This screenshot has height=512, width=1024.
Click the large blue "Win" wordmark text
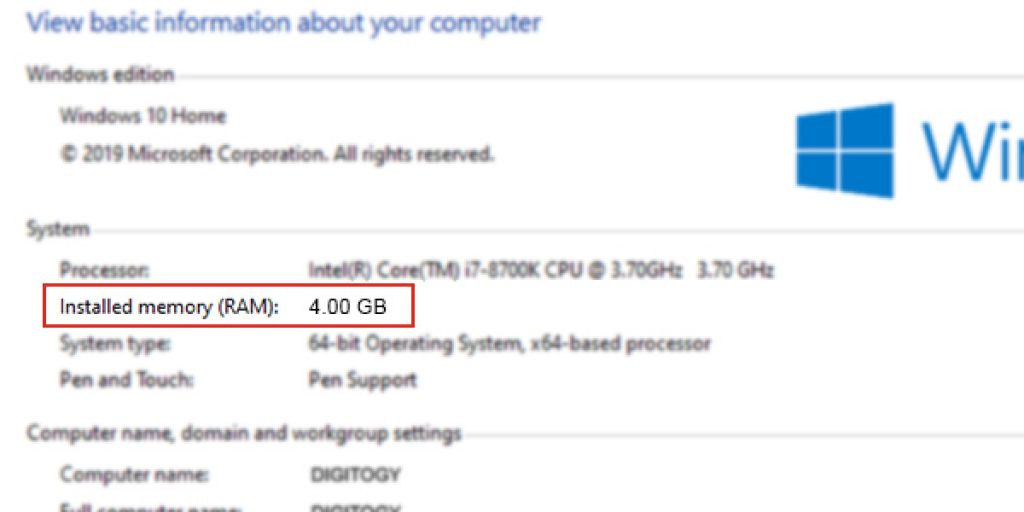pyautogui.click(x=972, y=150)
